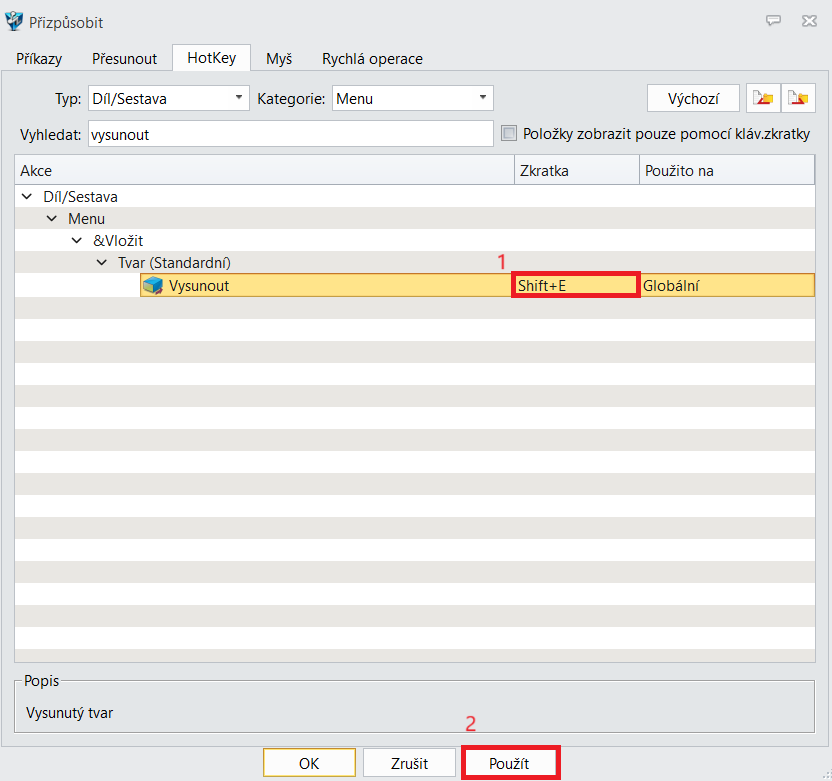Viewport: 832px width, 781px height.
Task: Select the Shift+E shortcut cell
Action: (x=575, y=286)
